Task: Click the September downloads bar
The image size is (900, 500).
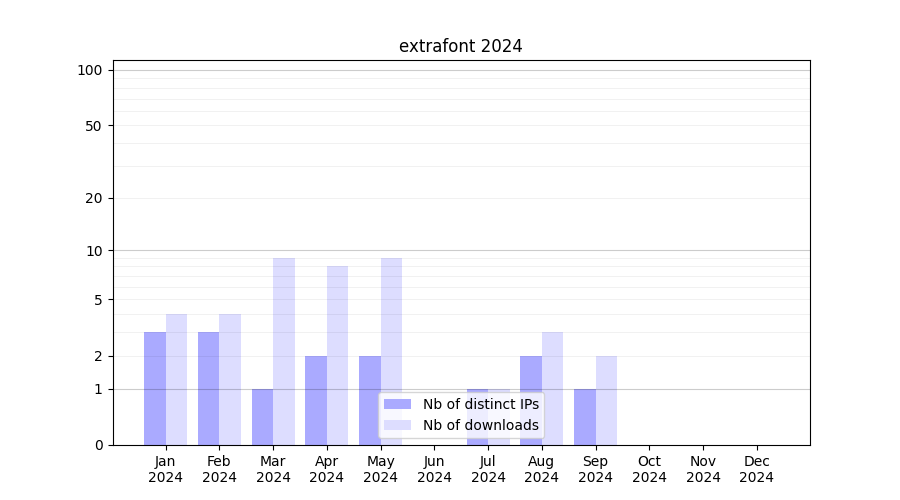Action: 606,400
